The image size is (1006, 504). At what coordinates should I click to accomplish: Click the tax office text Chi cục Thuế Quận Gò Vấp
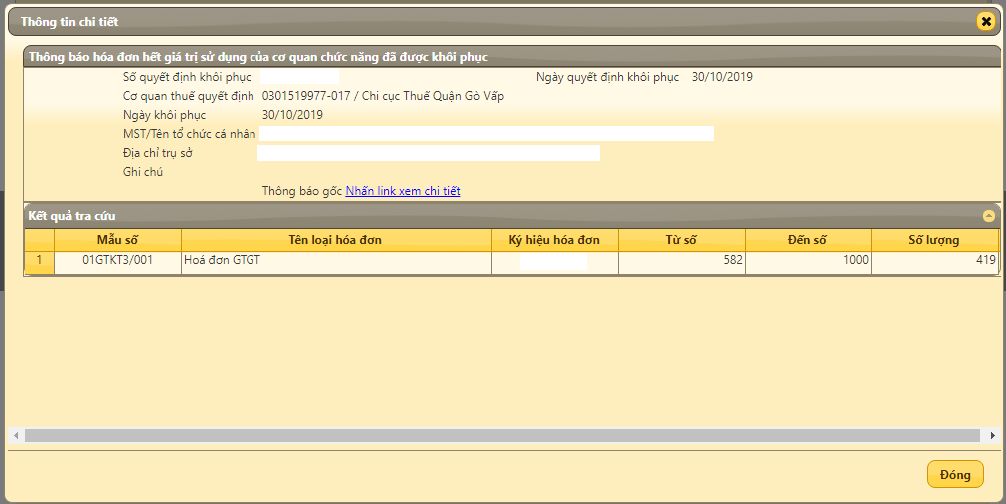[433, 96]
